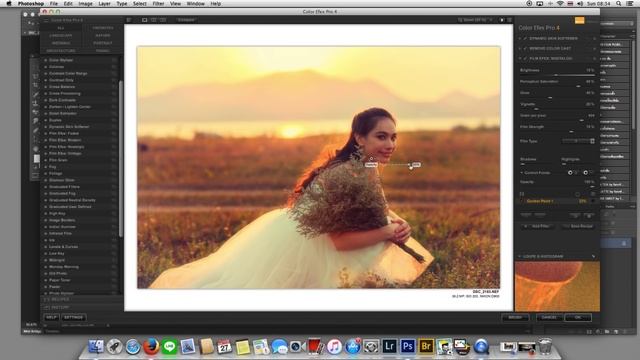Image resolution: width=640 pixels, height=360 pixels.
Task: Click the Vignette slider
Action: pos(557,109)
